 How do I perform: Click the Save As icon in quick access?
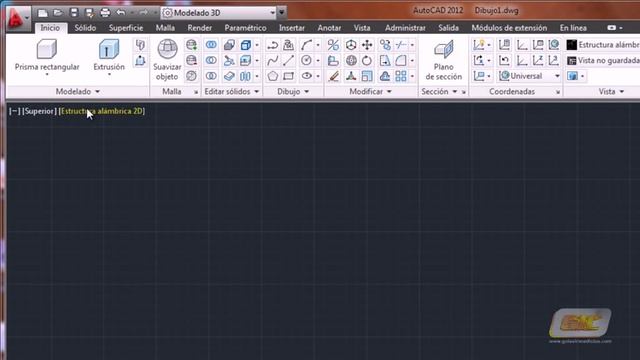89,13
